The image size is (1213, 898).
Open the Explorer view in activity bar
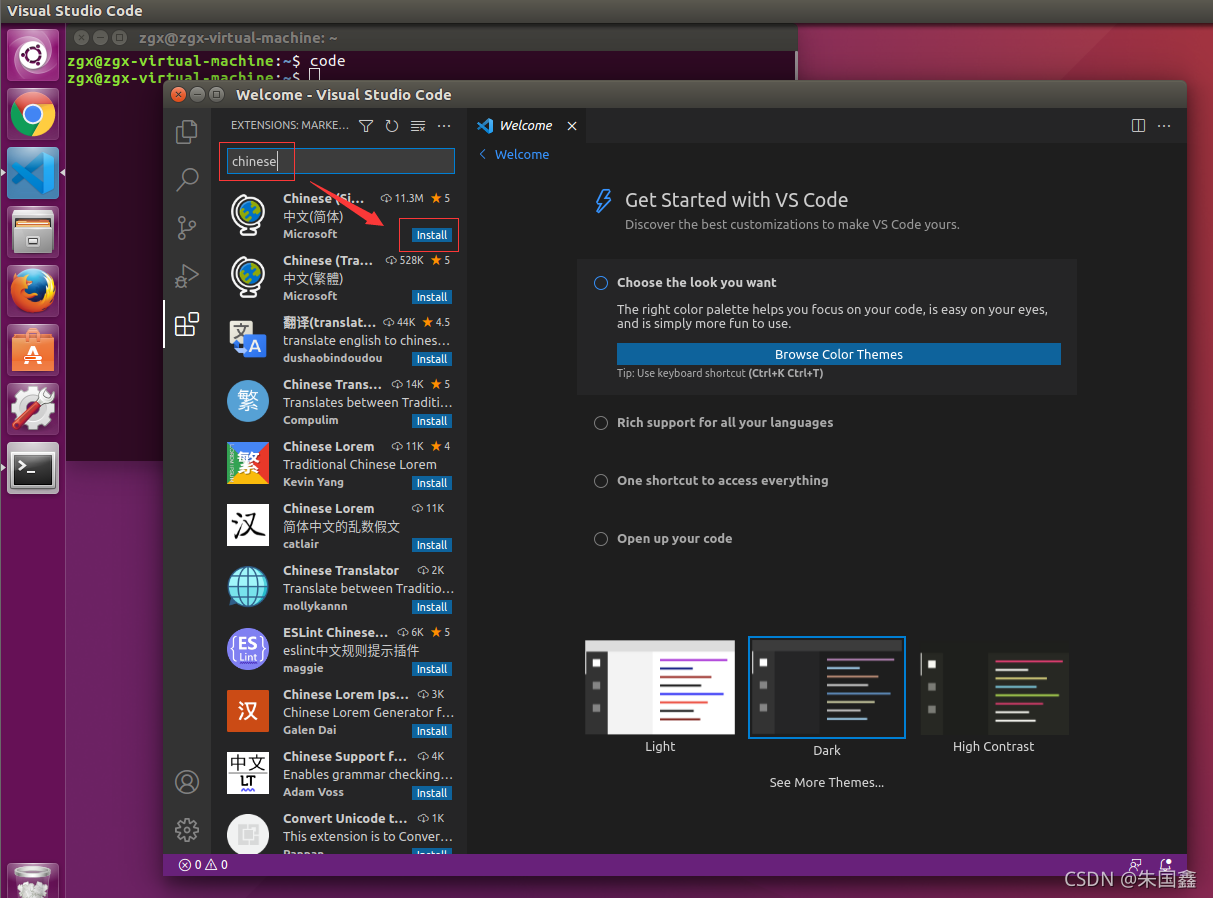pos(187,131)
